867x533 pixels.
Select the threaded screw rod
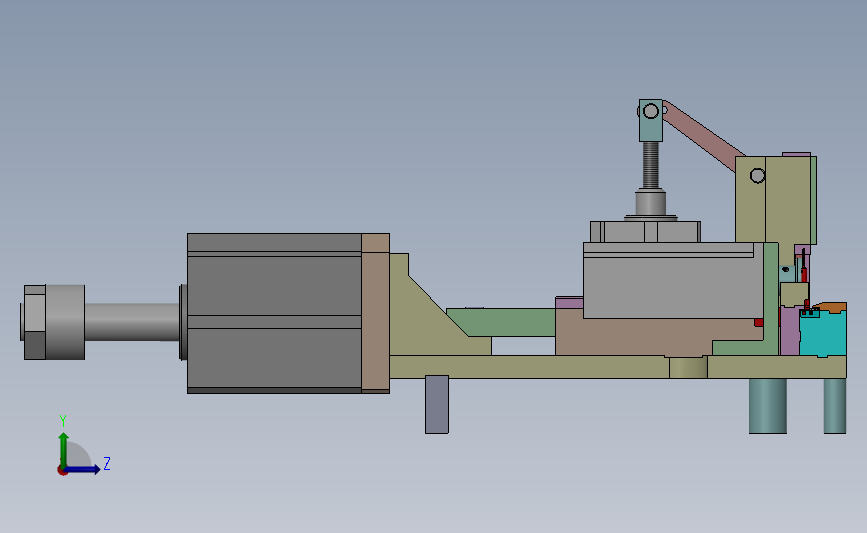click(651, 165)
